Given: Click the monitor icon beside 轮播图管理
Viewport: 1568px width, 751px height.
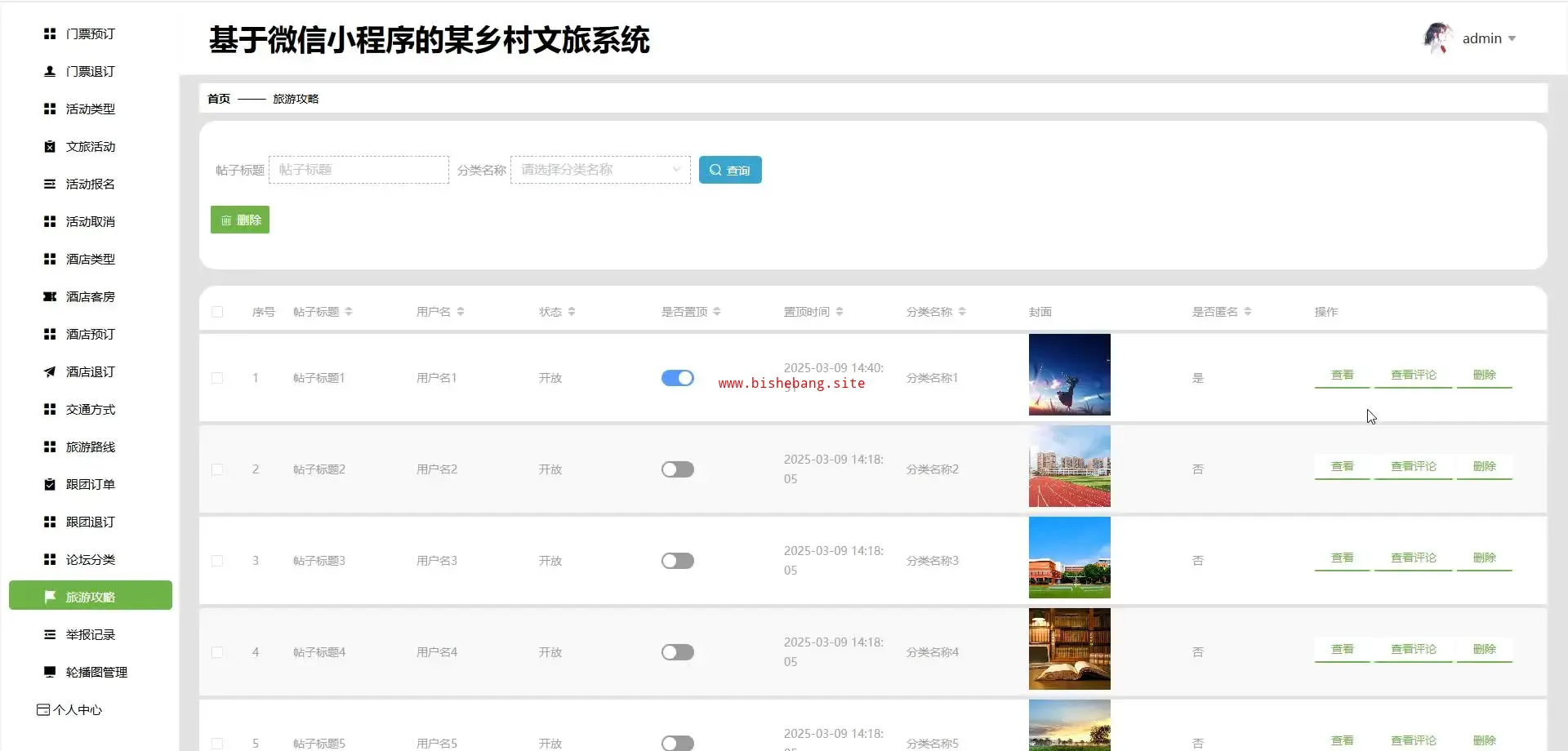Looking at the screenshot, I should point(50,673).
